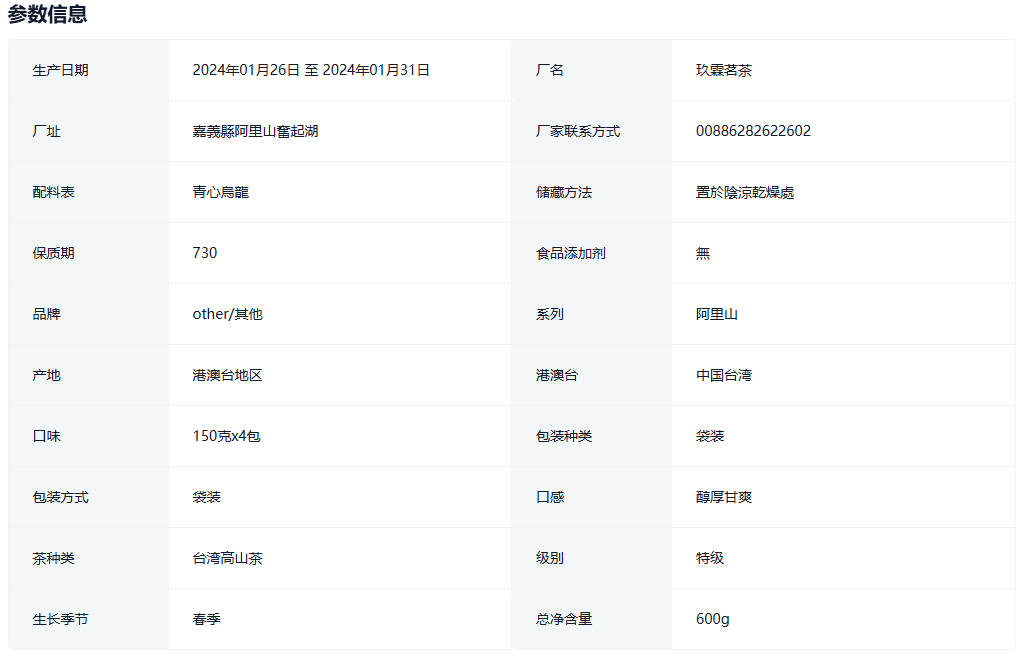Viewport: 1026px width, 658px height.
Task: Click the origin value 港澳台地区
Action: (x=227, y=375)
